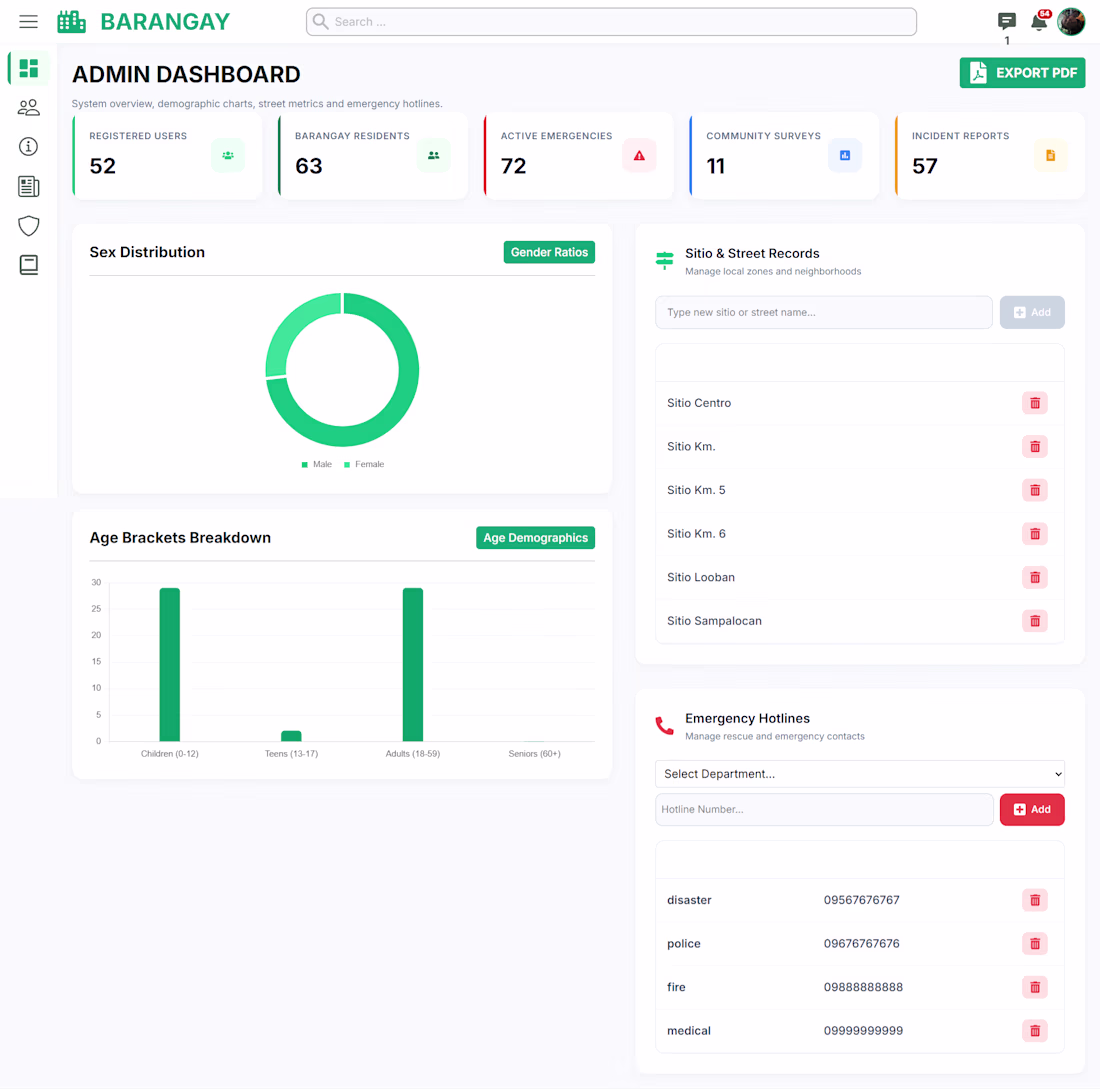
Task: Open the book icon in sidebar
Action: click(29, 265)
